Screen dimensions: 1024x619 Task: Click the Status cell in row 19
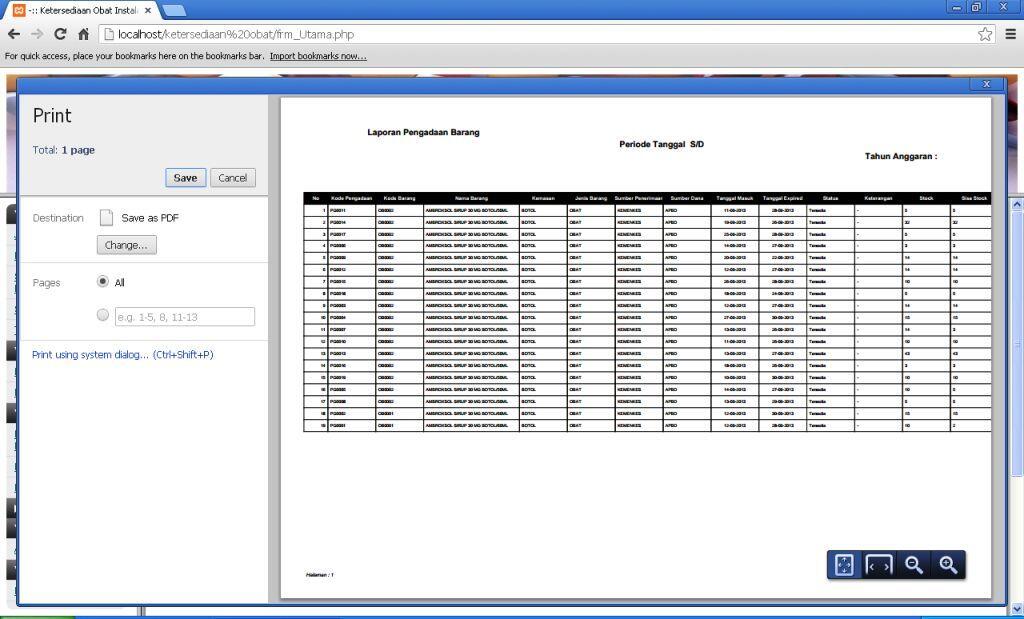[831, 425]
